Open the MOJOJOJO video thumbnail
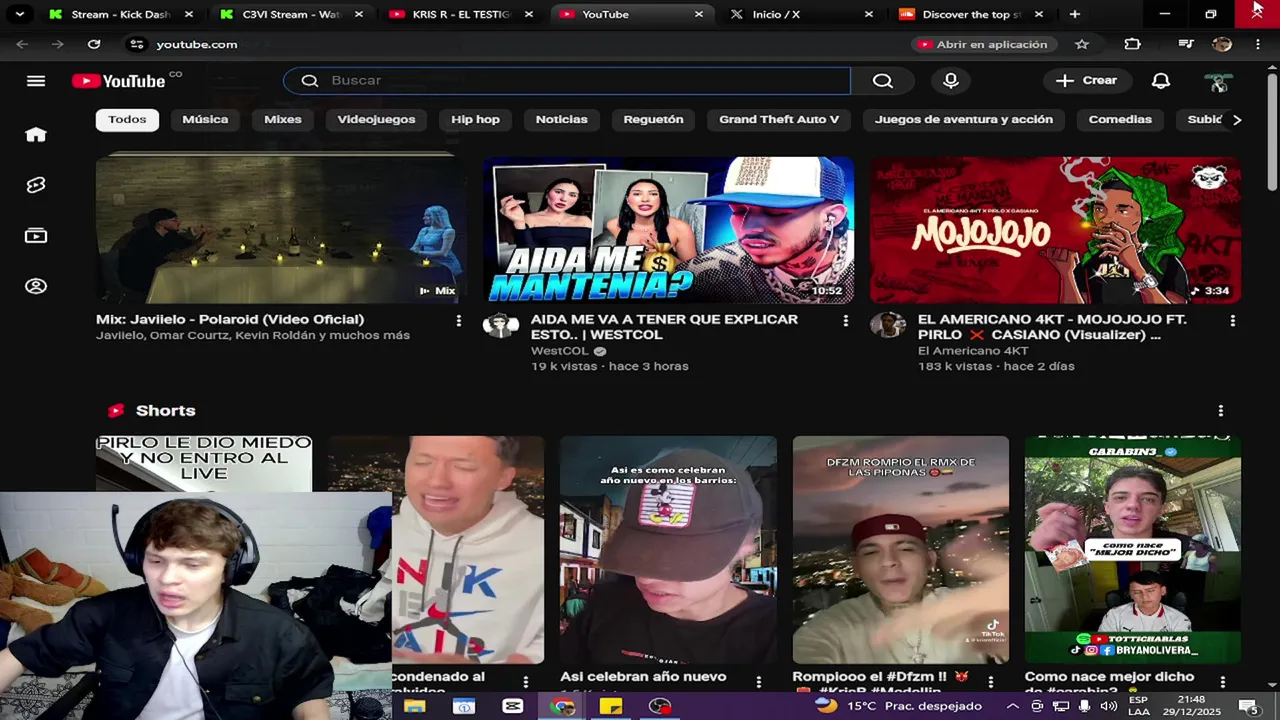This screenshot has width=1280, height=720. pos(1055,230)
